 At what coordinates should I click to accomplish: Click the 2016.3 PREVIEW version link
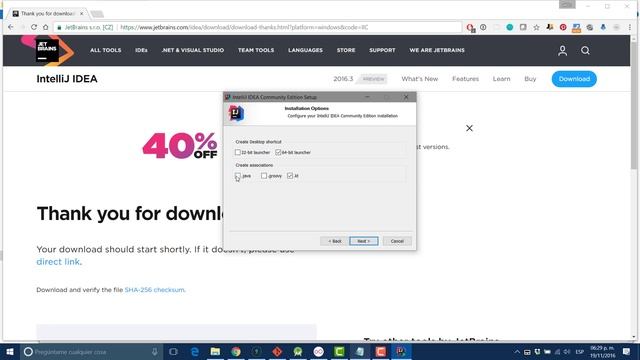point(360,79)
